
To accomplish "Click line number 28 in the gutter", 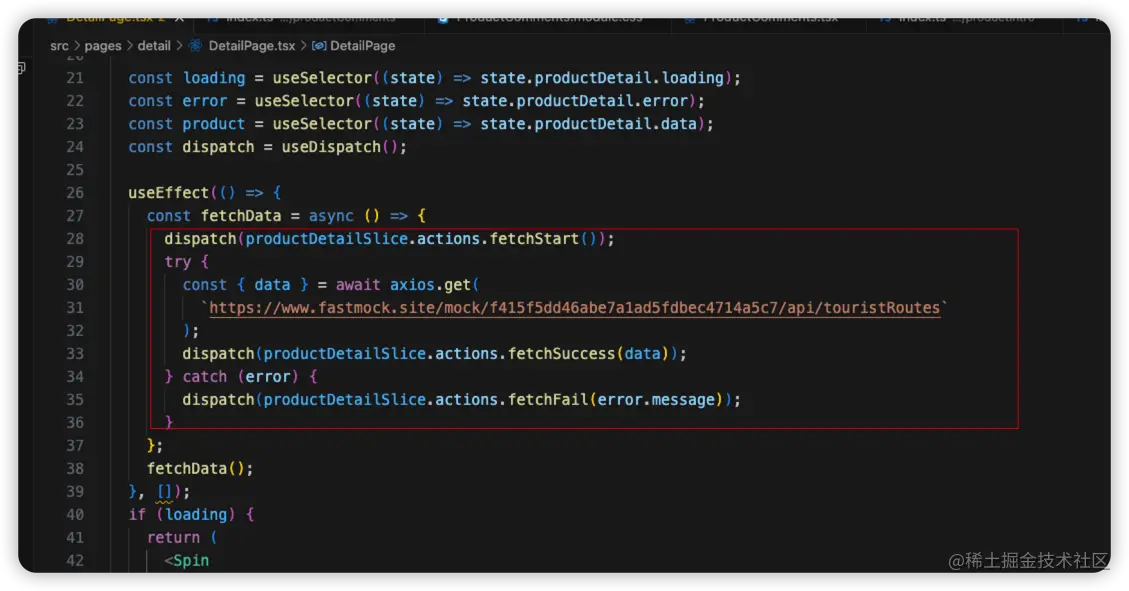I will pos(75,239).
